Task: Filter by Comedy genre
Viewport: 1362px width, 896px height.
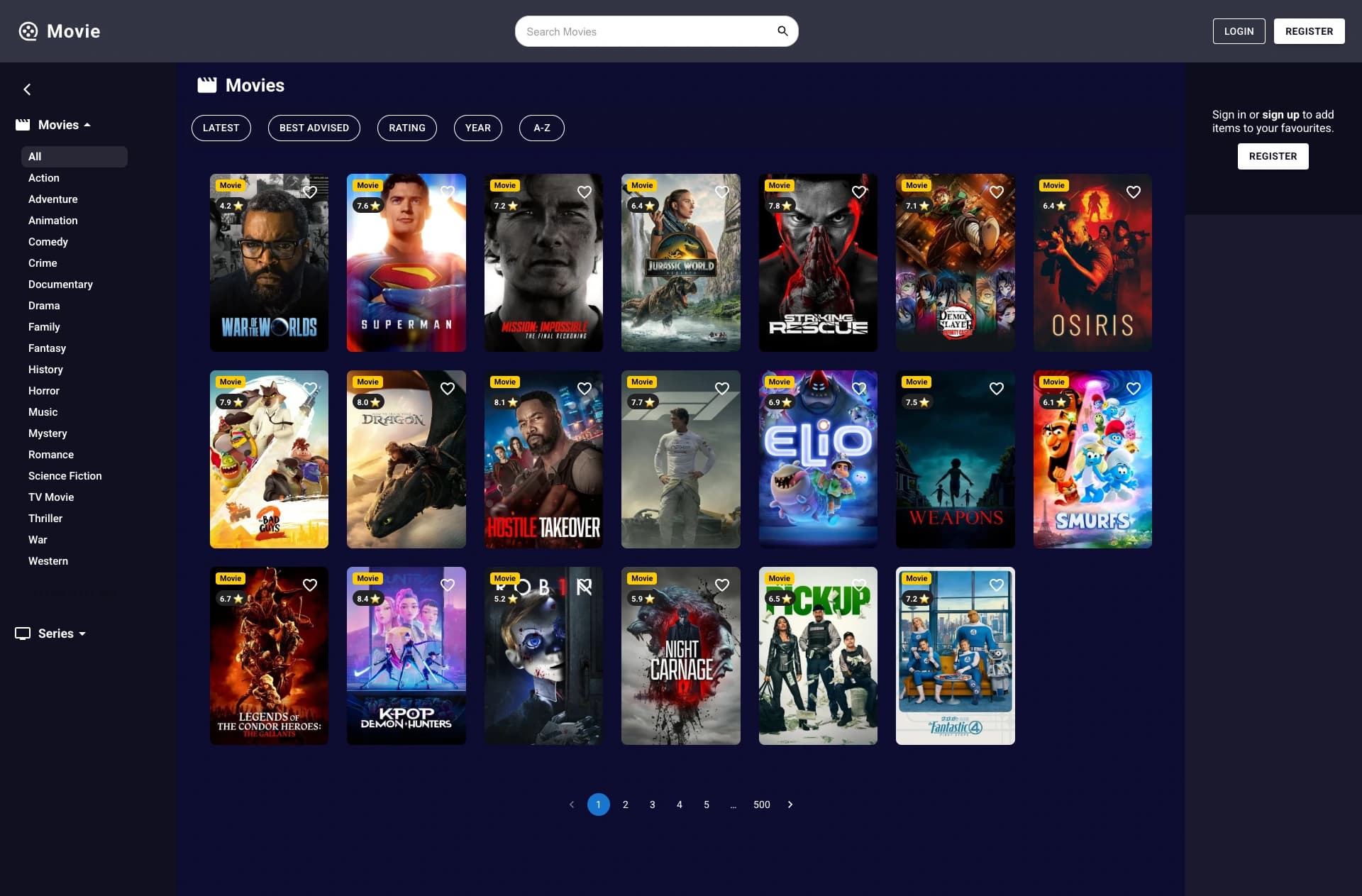Action: coord(48,242)
